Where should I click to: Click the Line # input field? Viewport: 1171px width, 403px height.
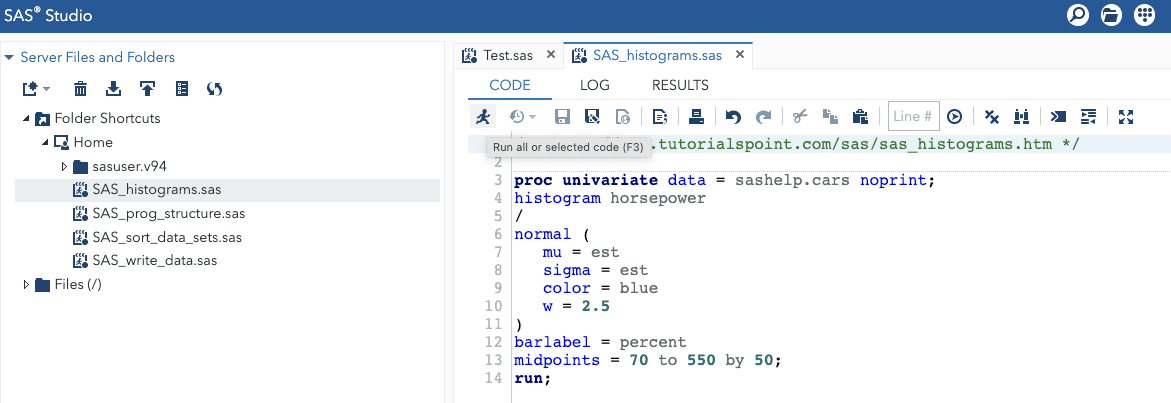pos(913,116)
